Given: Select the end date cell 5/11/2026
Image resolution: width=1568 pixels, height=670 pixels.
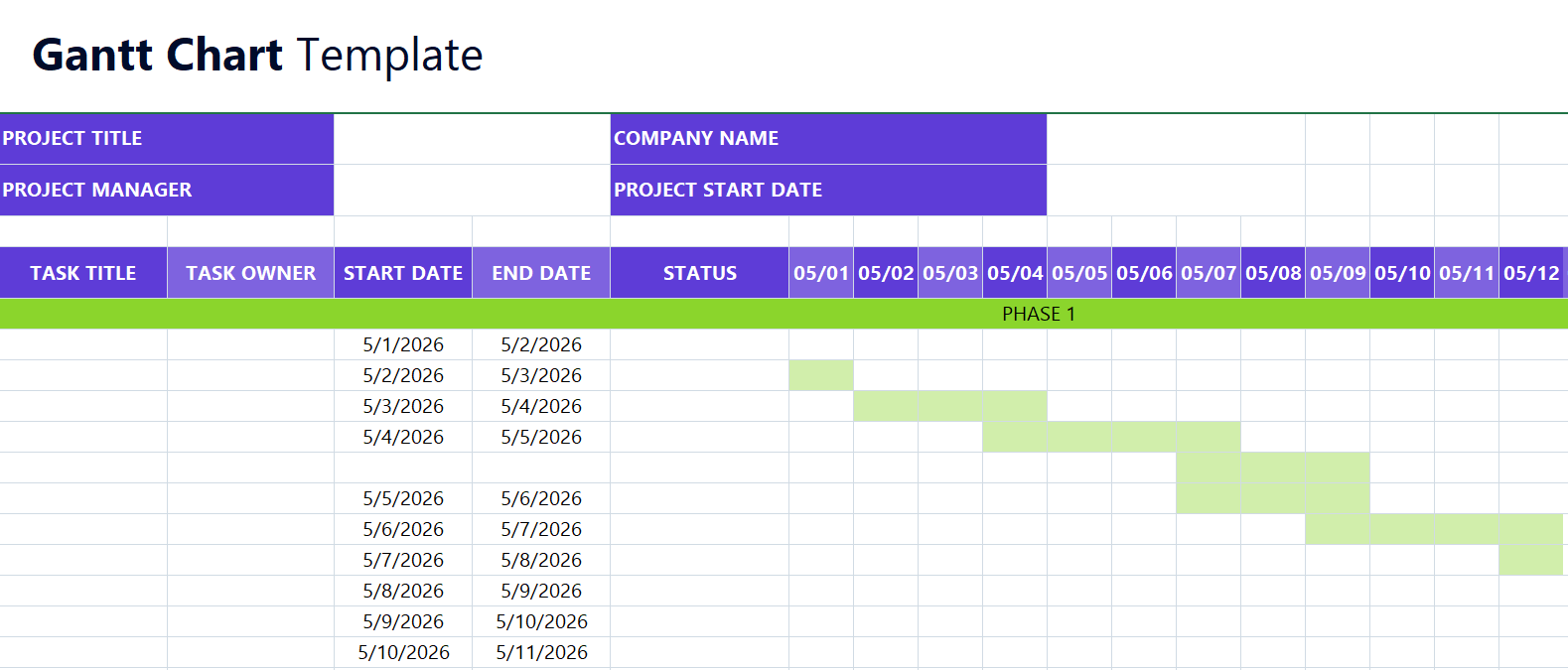Looking at the screenshot, I should (541, 652).
